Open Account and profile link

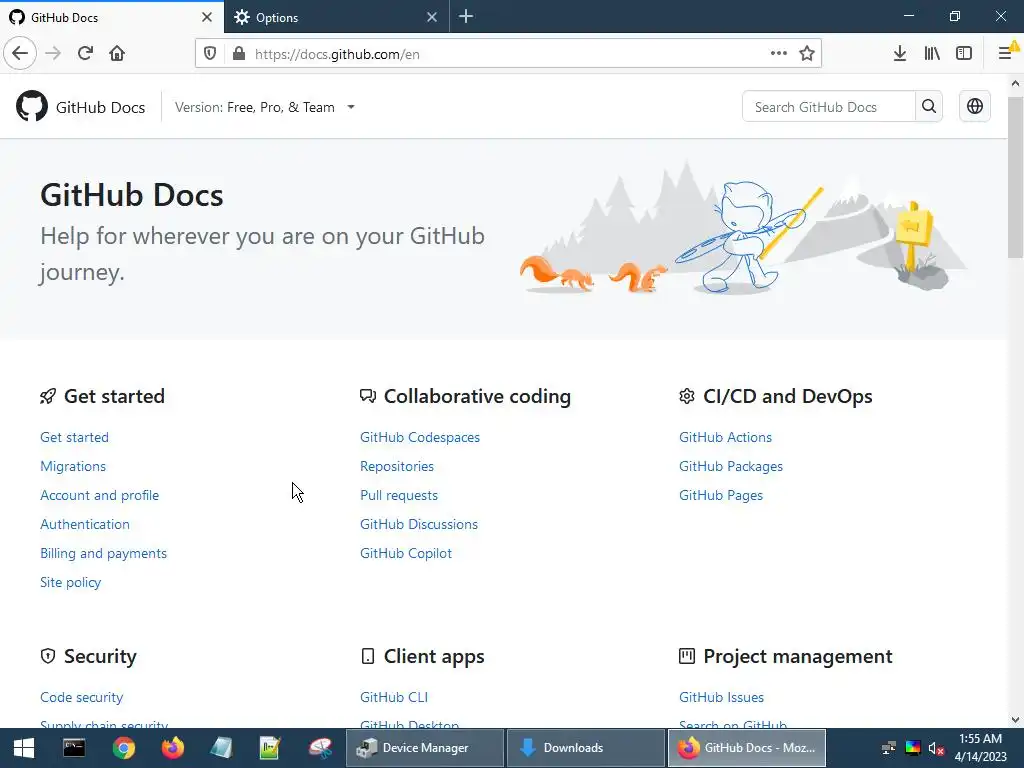point(100,496)
